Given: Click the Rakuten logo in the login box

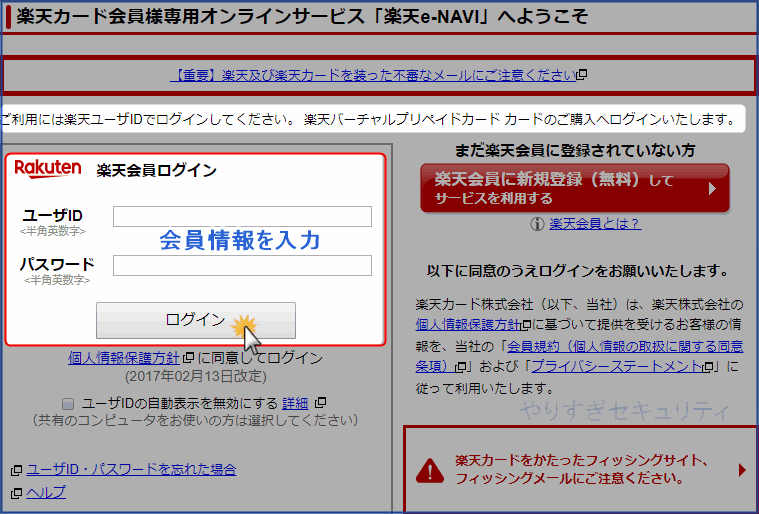Looking at the screenshot, I should point(48,169).
